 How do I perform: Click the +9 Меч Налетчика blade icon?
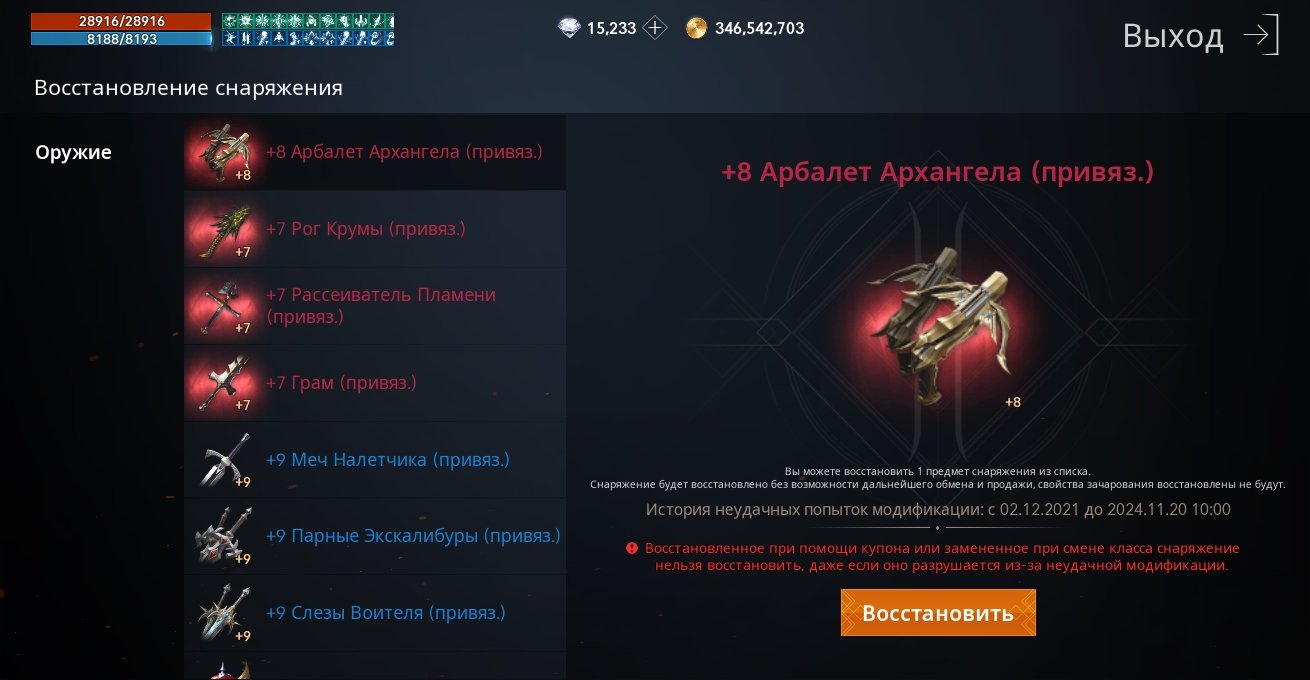click(222, 460)
